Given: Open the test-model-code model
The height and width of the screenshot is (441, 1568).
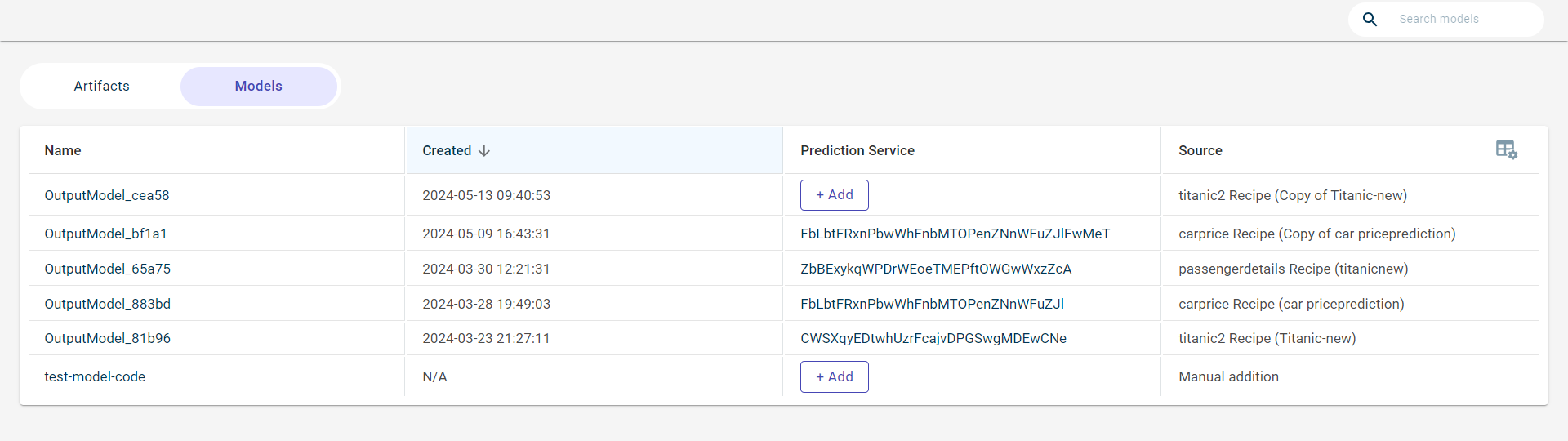Looking at the screenshot, I should (x=95, y=376).
